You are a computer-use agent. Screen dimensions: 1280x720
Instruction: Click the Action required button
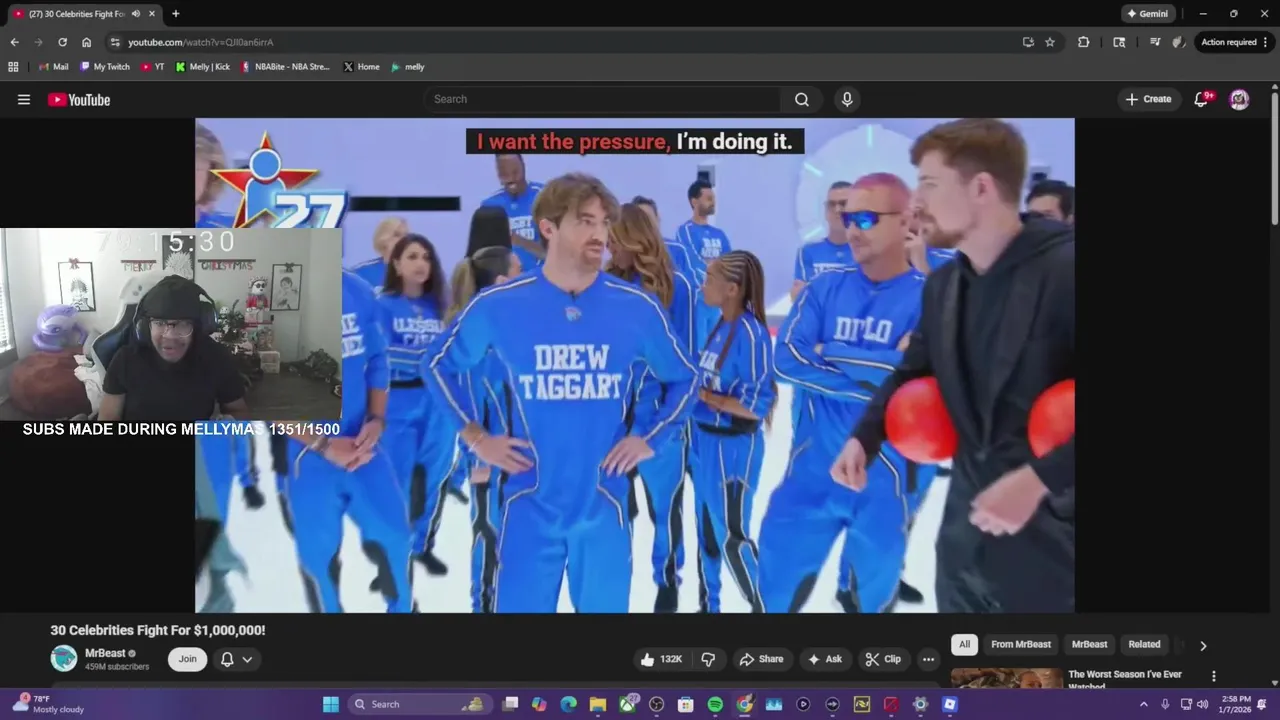(1234, 42)
